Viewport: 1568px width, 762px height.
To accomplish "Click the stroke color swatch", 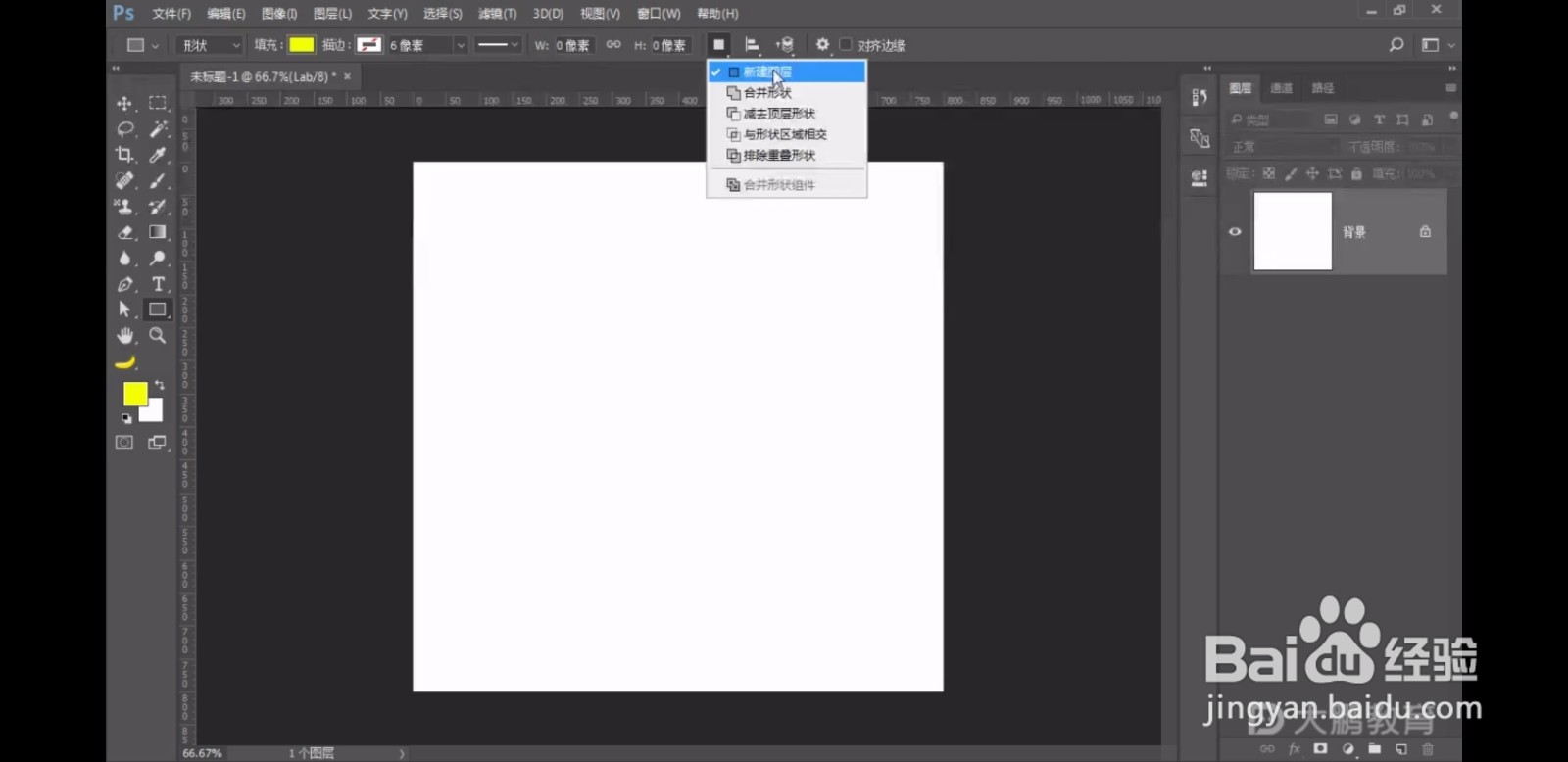I will click(369, 45).
